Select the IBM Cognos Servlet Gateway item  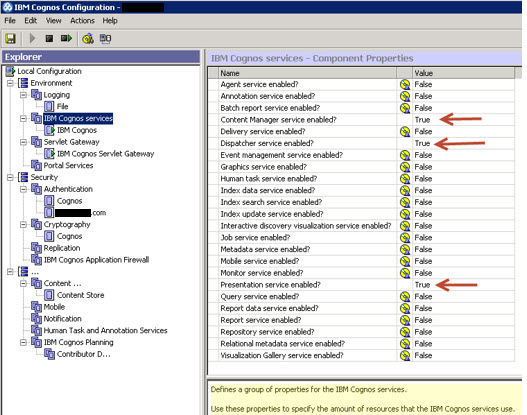pos(106,154)
